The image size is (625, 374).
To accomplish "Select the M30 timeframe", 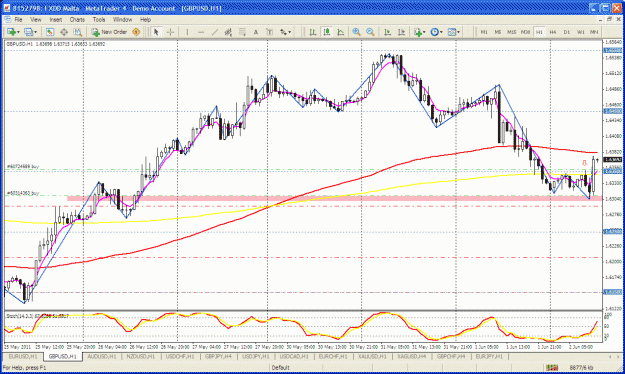I will coord(525,32).
